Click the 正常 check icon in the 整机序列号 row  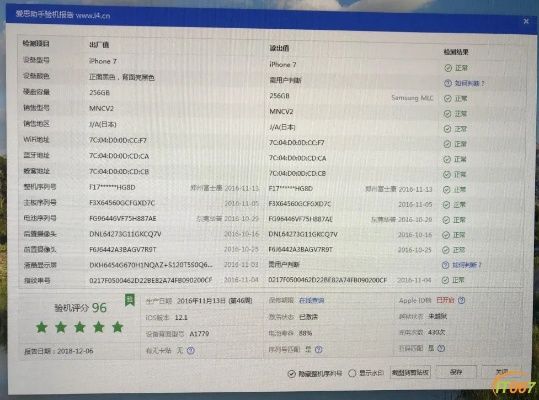(447, 190)
